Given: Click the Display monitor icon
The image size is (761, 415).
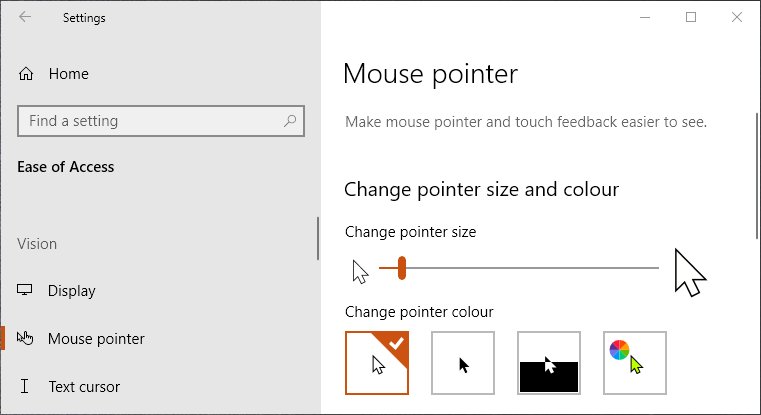Looking at the screenshot, I should (x=26, y=291).
